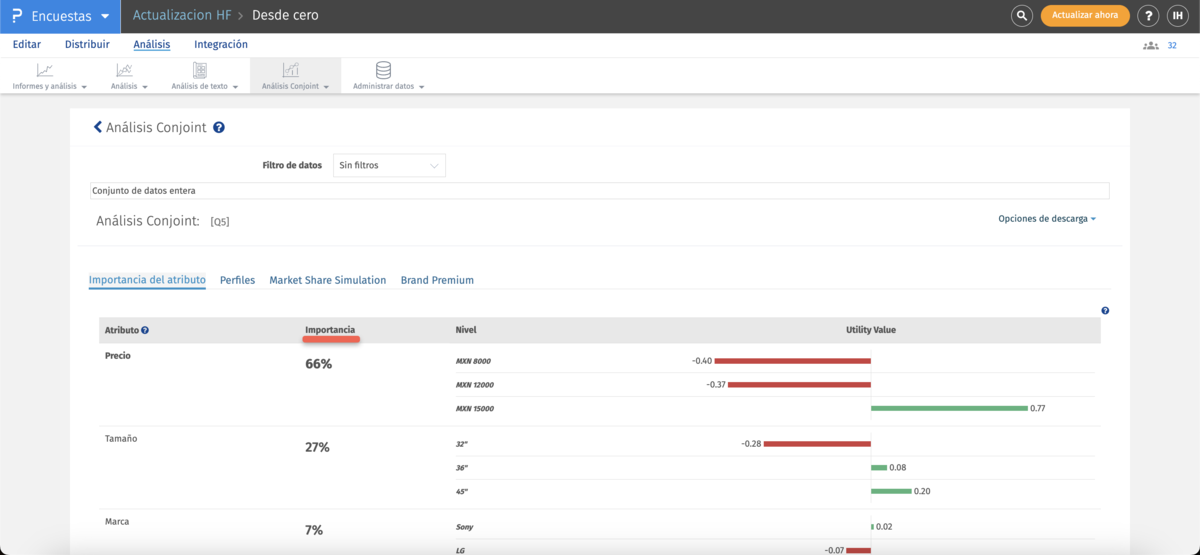Click the respondents people icon
The image size is (1200, 555).
(1151, 45)
